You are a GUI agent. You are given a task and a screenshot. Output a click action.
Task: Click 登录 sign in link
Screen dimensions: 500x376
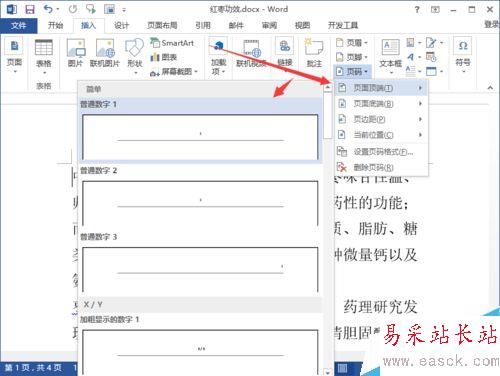(492, 24)
